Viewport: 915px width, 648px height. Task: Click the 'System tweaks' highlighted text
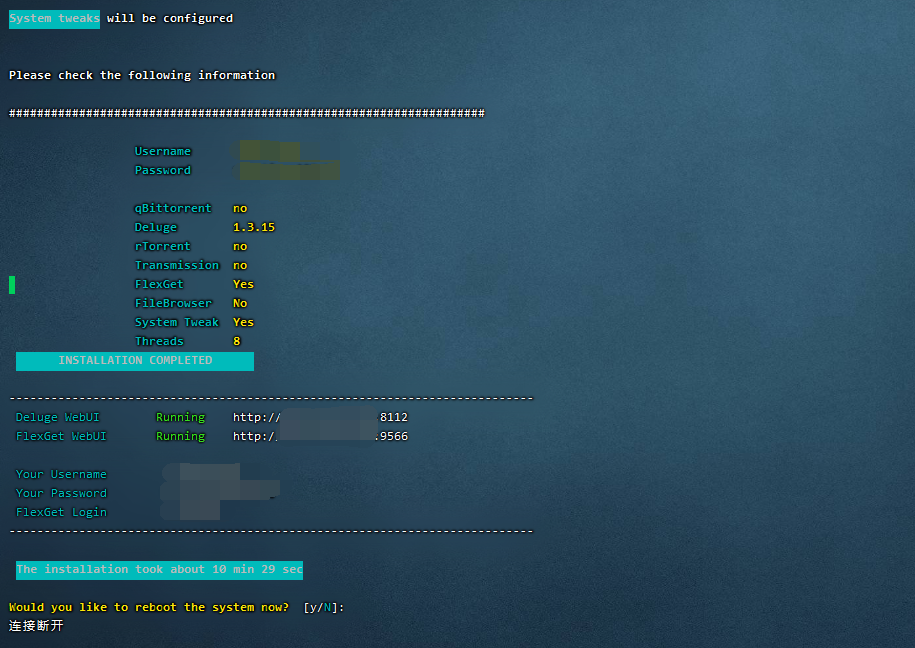[x=54, y=19]
